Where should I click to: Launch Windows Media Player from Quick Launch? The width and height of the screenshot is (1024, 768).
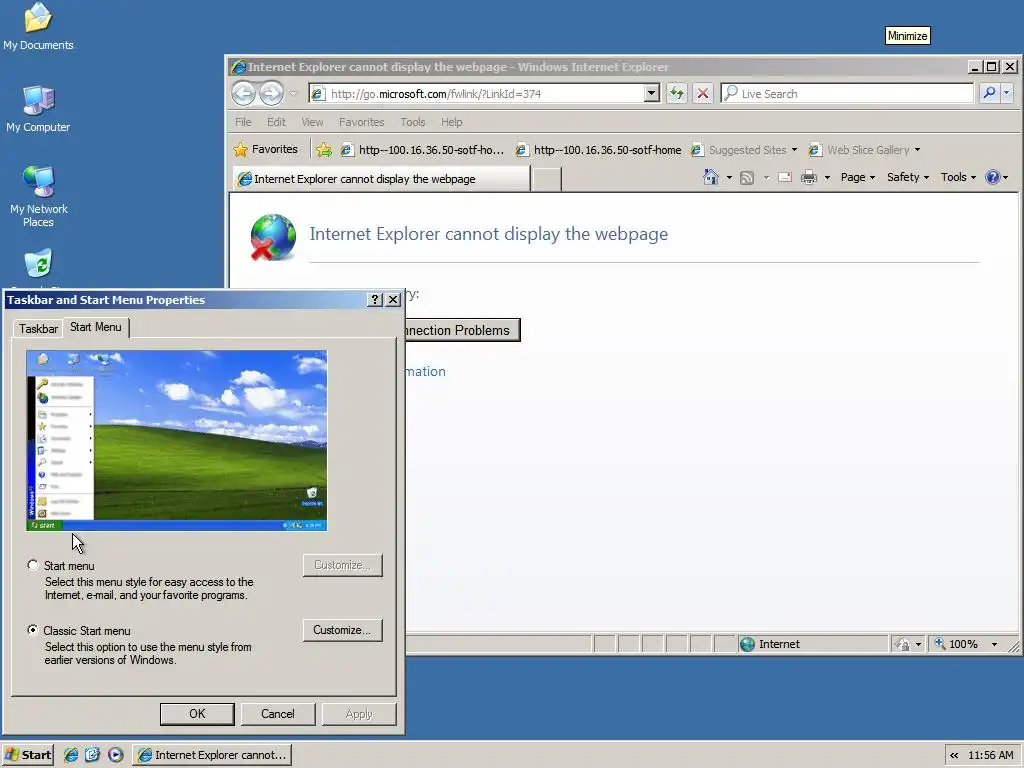coord(116,755)
